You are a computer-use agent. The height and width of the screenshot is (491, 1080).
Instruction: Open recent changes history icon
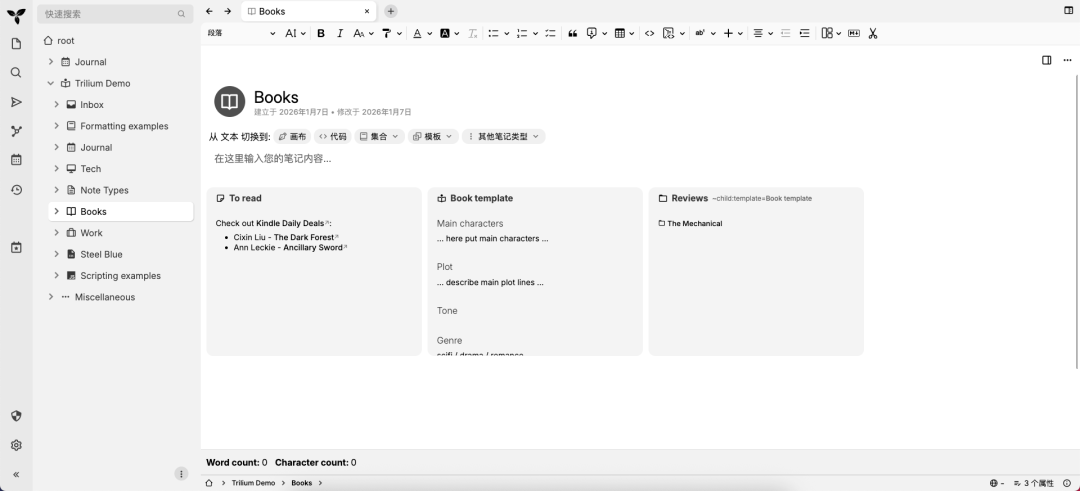pos(16,190)
